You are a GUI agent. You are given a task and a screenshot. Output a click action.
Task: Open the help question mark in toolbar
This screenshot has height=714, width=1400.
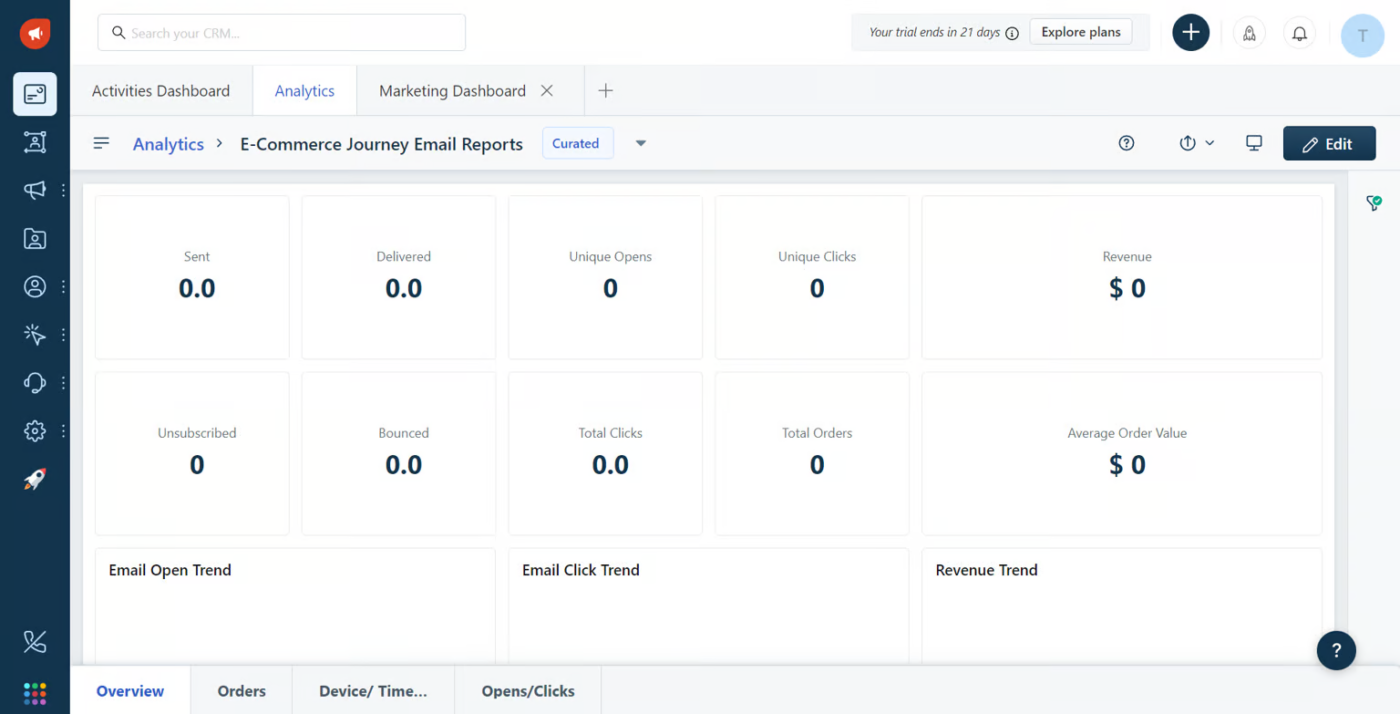click(x=1126, y=143)
